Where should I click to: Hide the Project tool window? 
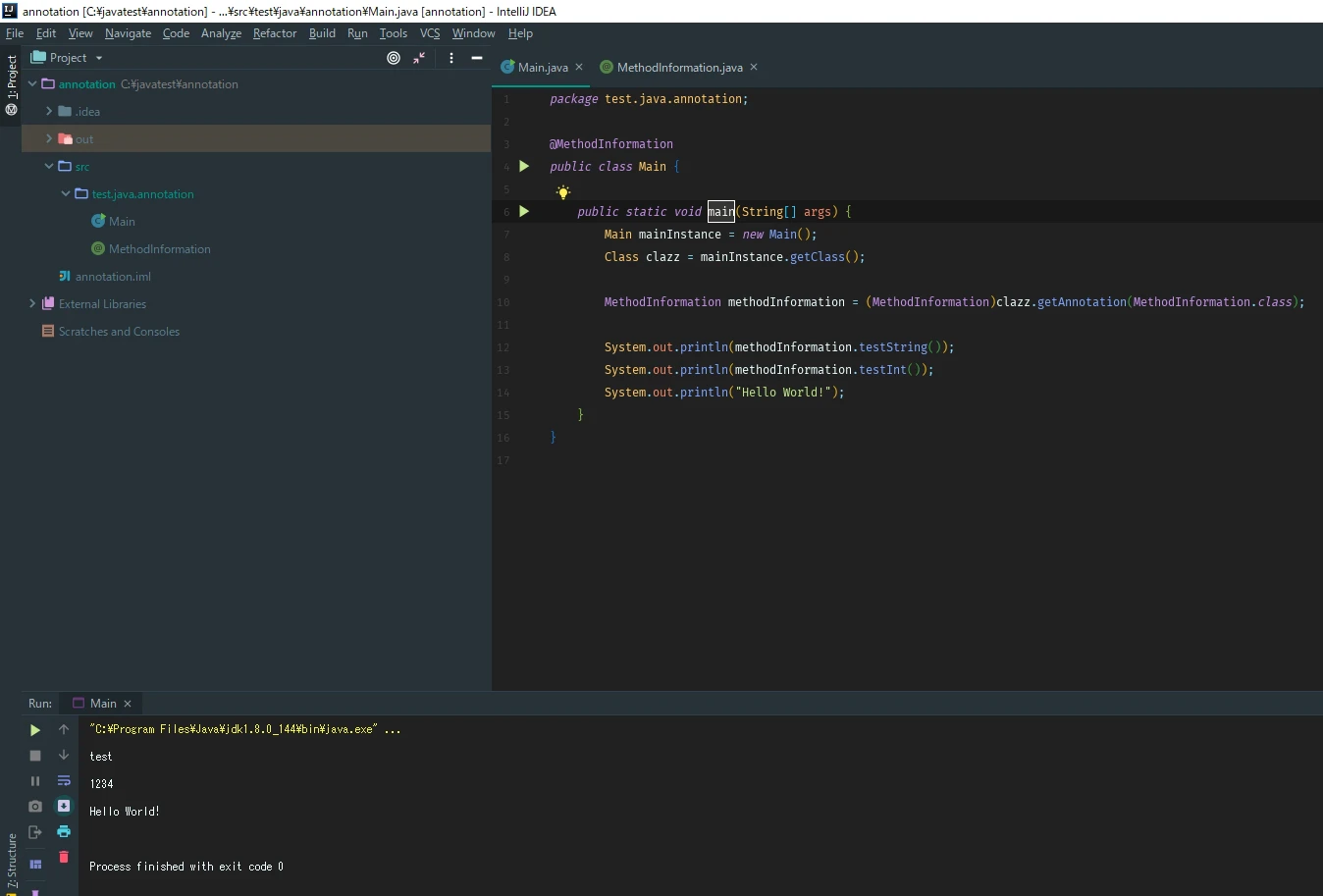[x=477, y=58]
